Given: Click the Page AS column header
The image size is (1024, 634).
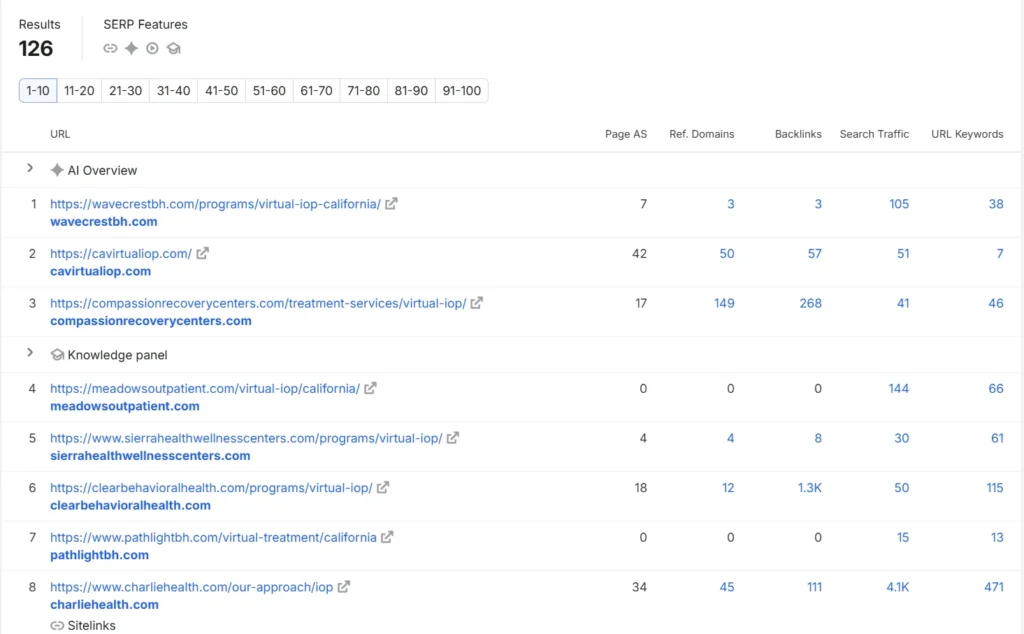Looking at the screenshot, I should [x=626, y=134].
